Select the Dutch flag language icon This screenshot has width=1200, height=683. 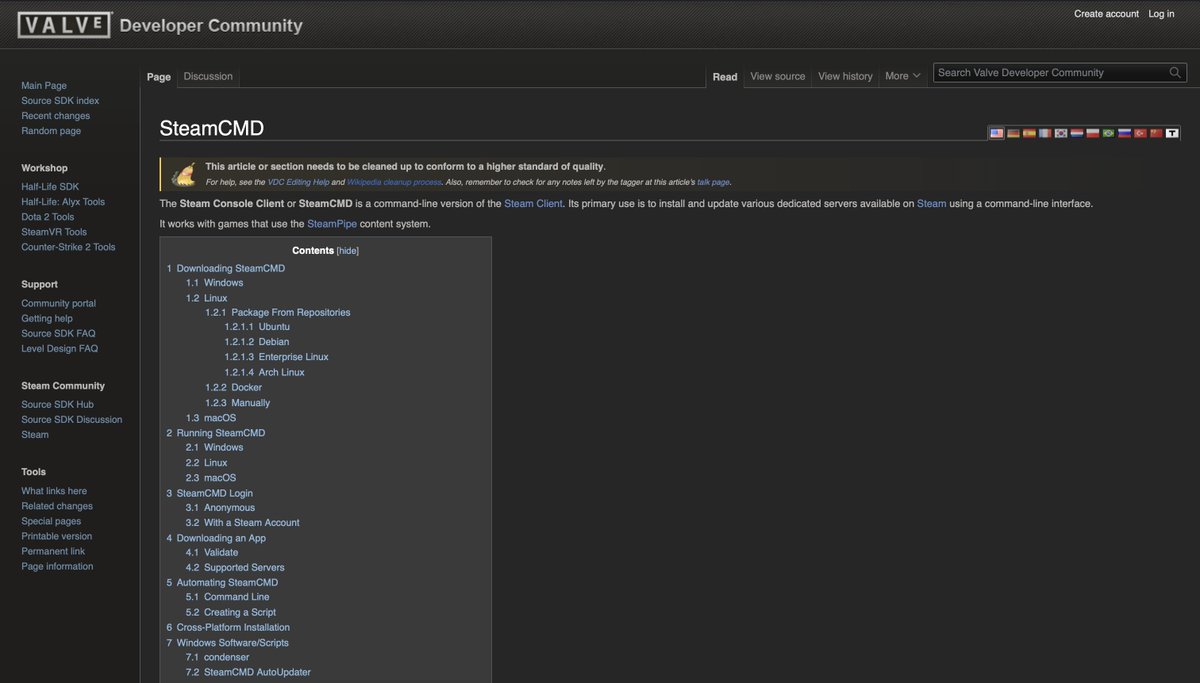tap(1077, 133)
